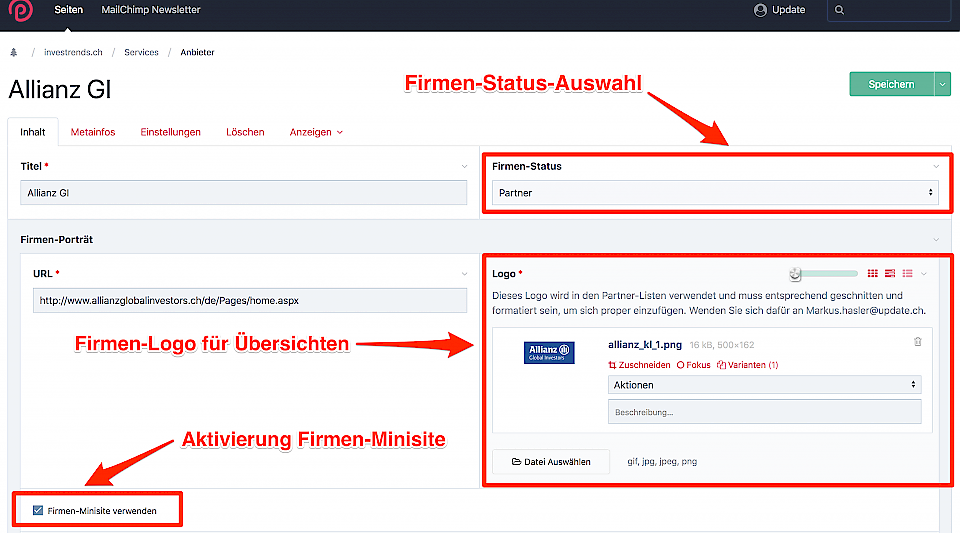Viewport: 960px width, 533px height.
Task: Open the Firmen-Status dropdown
Action: 715,192
